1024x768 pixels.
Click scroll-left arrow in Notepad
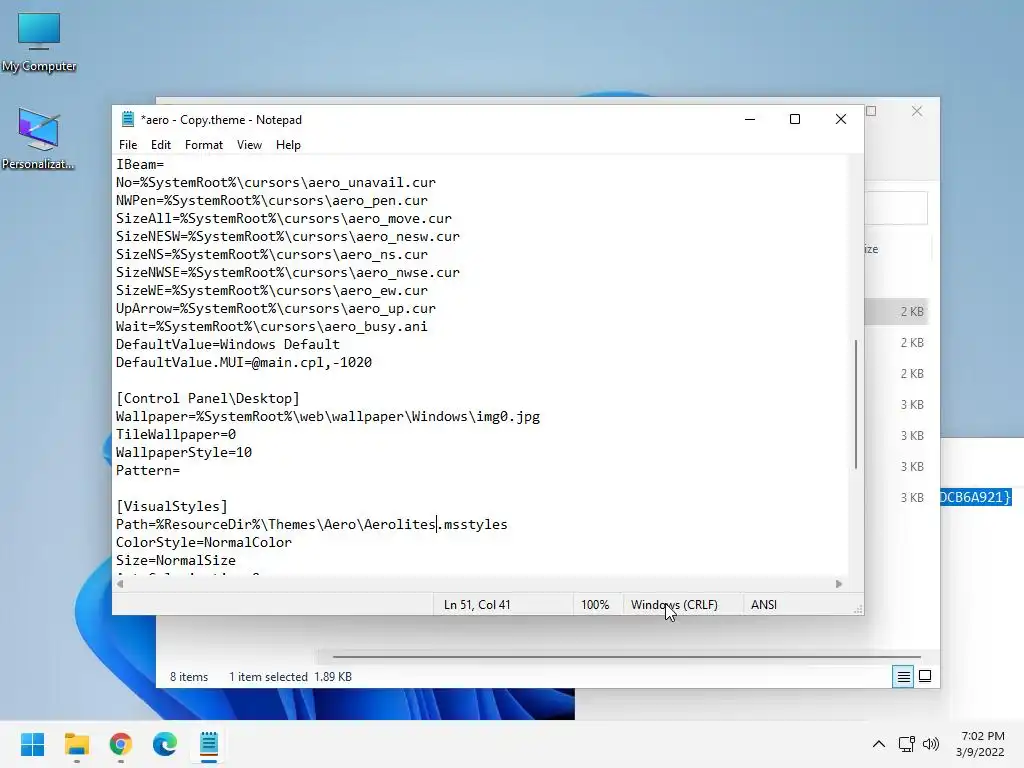(x=120, y=584)
